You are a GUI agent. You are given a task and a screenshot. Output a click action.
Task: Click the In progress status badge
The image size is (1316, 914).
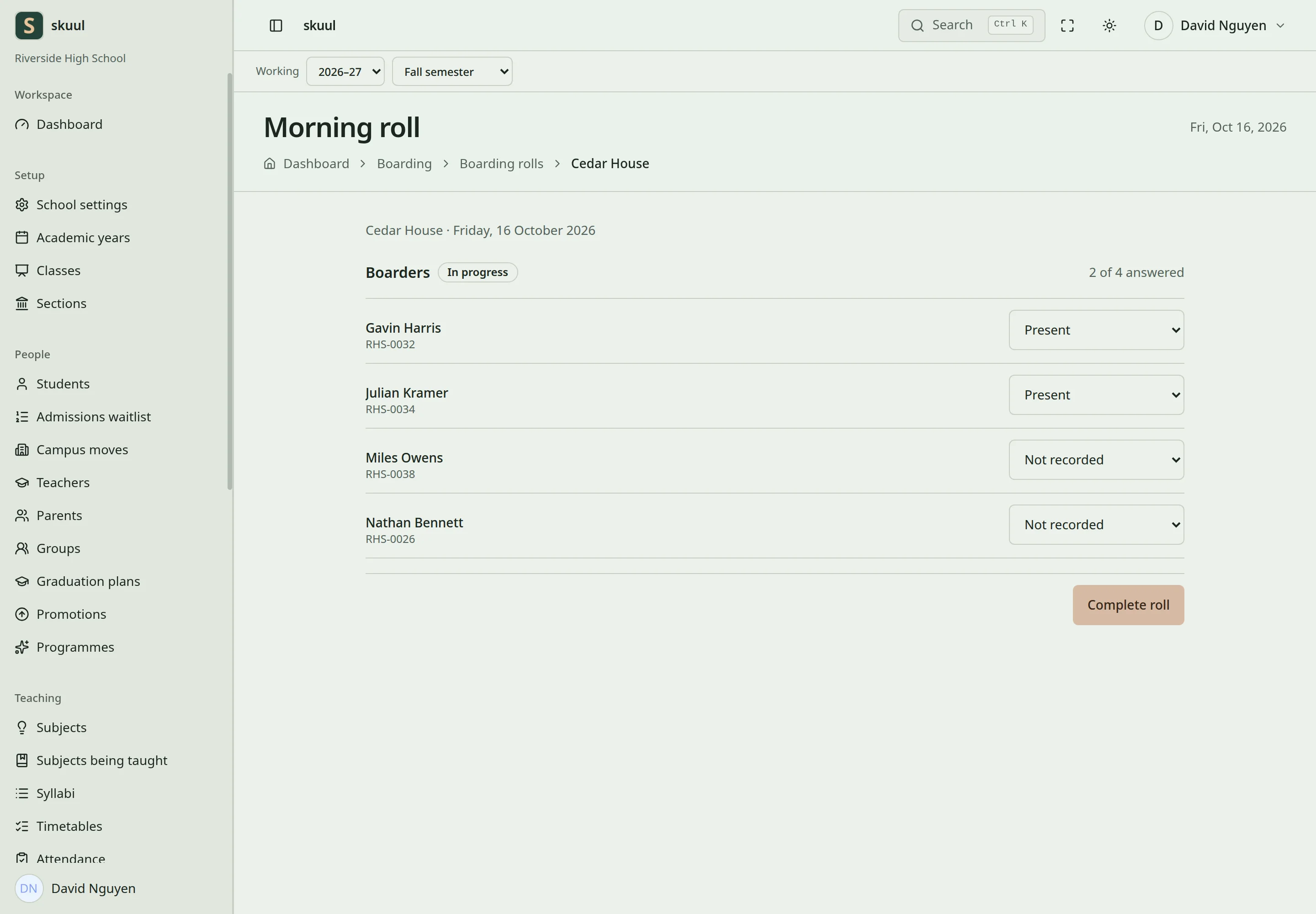click(x=478, y=272)
